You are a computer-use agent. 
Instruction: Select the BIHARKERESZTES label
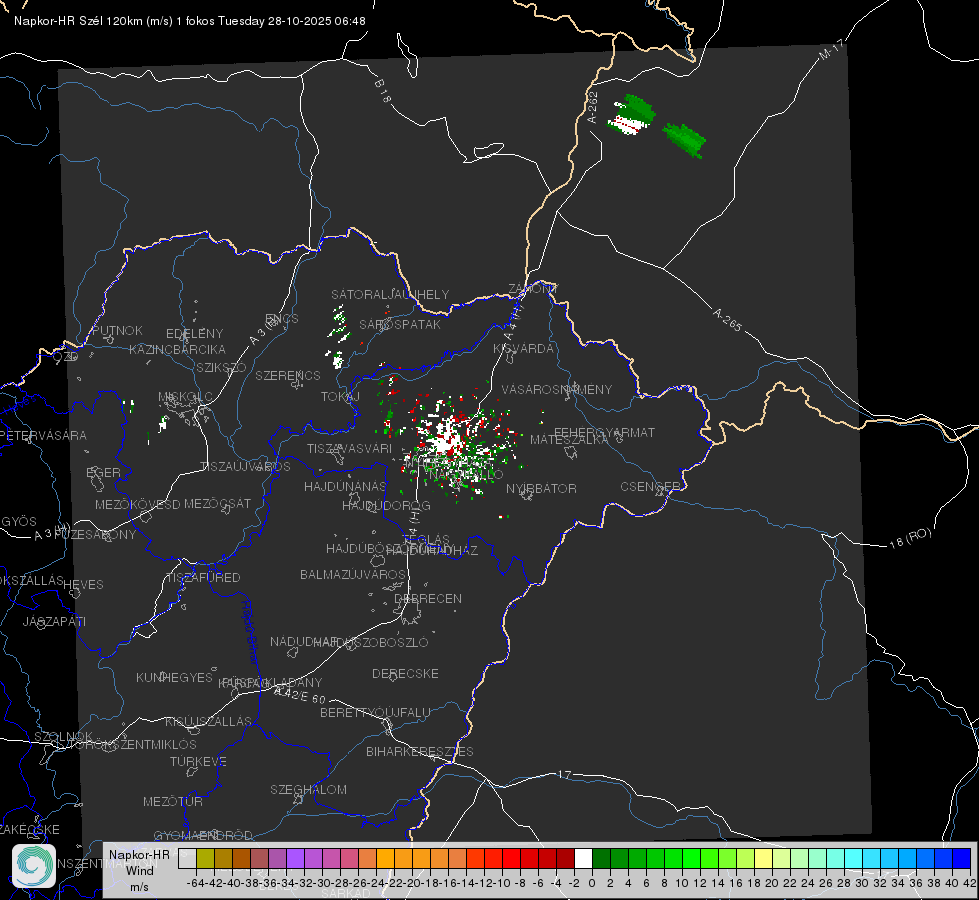pyautogui.click(x=420, y=751)
